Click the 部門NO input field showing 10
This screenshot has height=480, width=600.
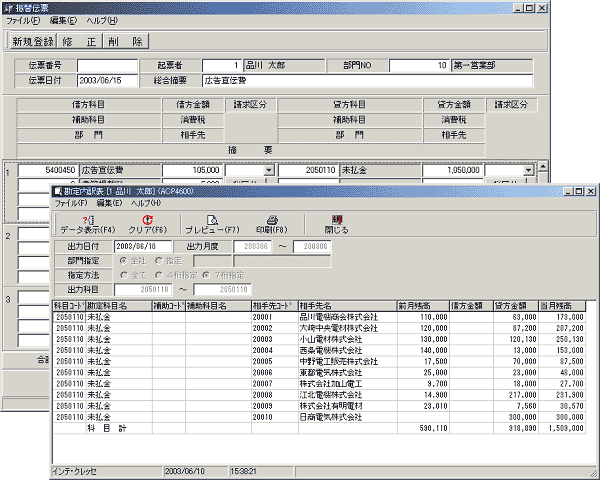click(x=419, y=65)
